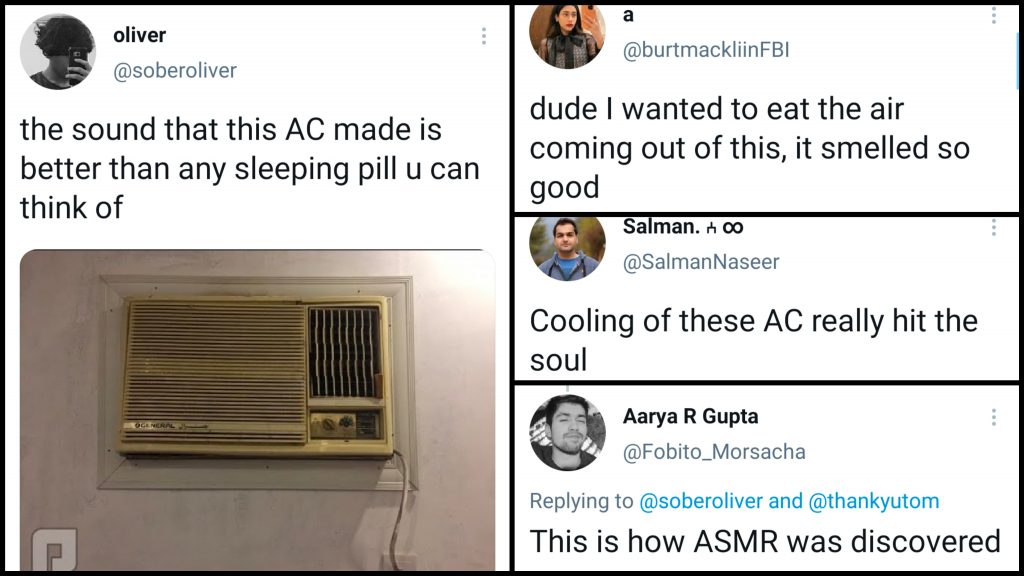
Task: Click the display name Aarya R Gupta
Action: coord(690,417)
